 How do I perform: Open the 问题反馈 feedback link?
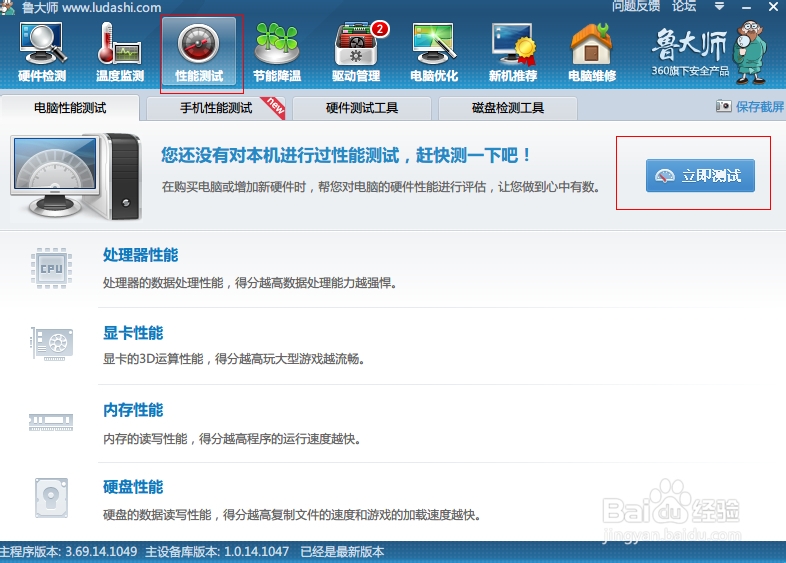pyautogui.click(x=636, y=7)
